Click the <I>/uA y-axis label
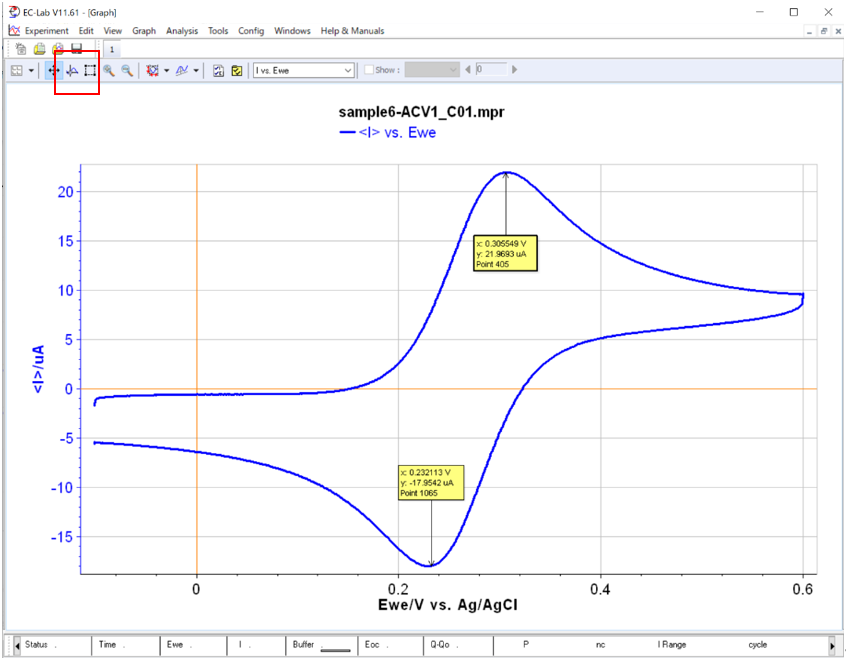The image size is (846, 660). coord(39,369)
